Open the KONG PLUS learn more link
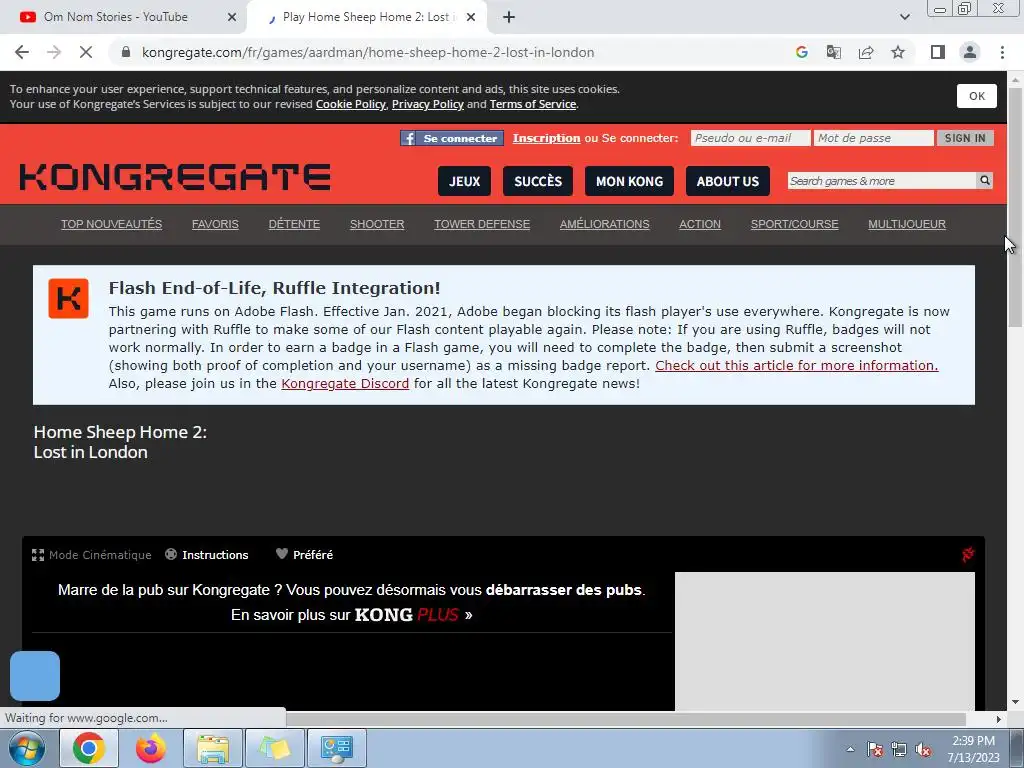The height and width of the screenshot is (768, 1024). tap(351, 615)
